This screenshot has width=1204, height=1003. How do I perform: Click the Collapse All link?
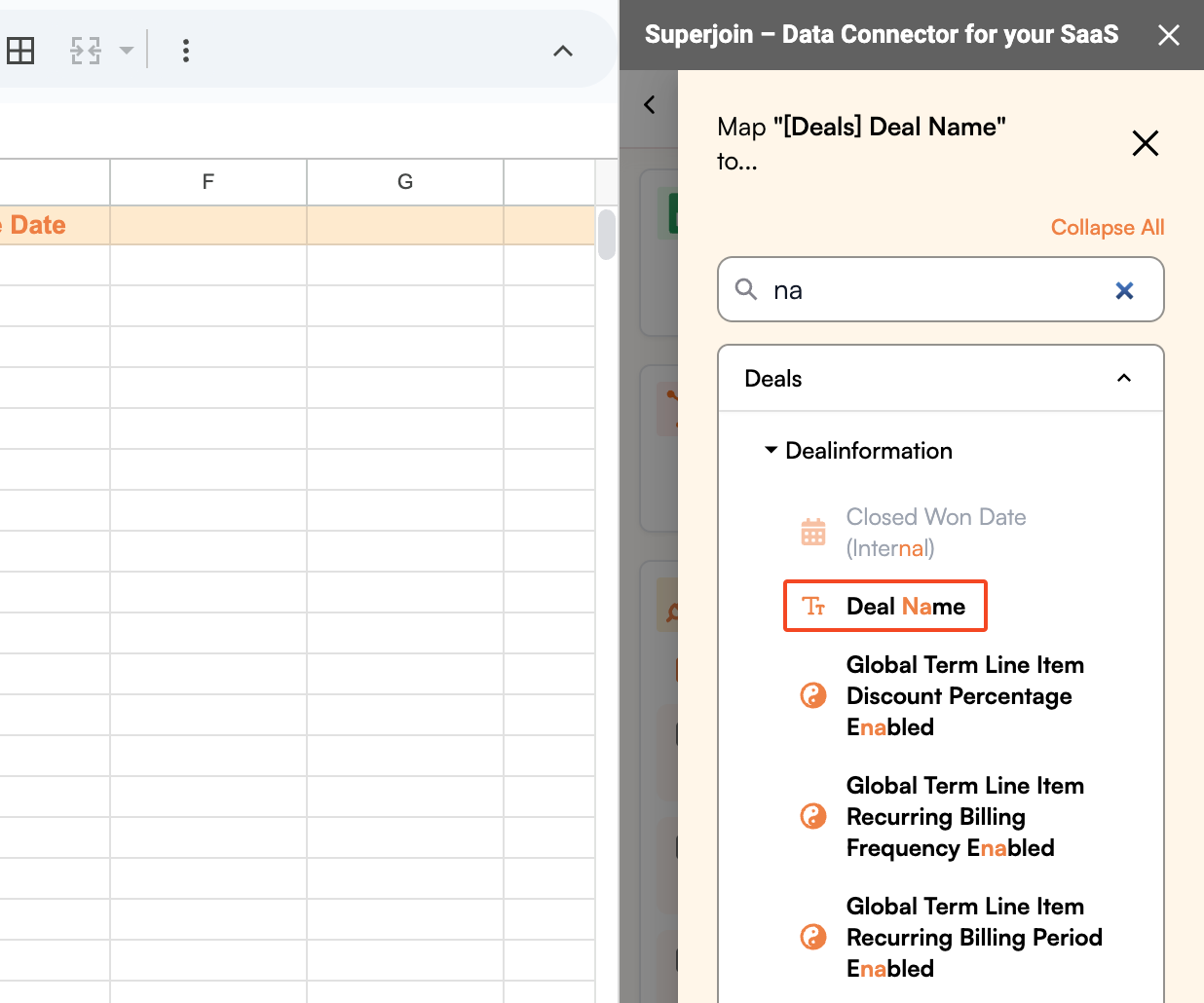(x=1108, y=227)
